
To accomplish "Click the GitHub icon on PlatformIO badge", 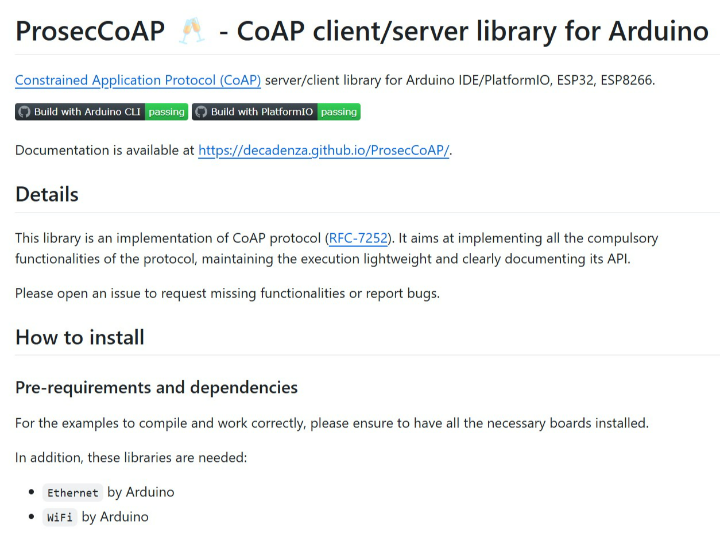I will click(x=201, y=112).
